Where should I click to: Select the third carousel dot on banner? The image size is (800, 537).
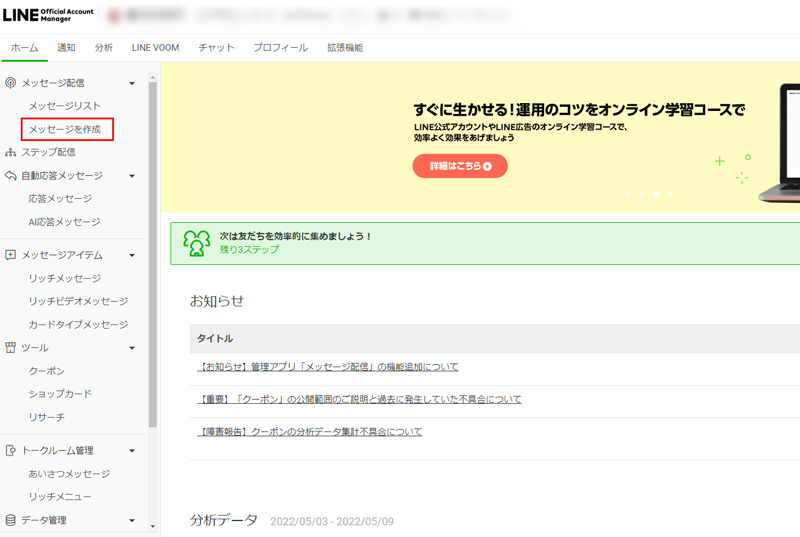(x=657, y=194)
